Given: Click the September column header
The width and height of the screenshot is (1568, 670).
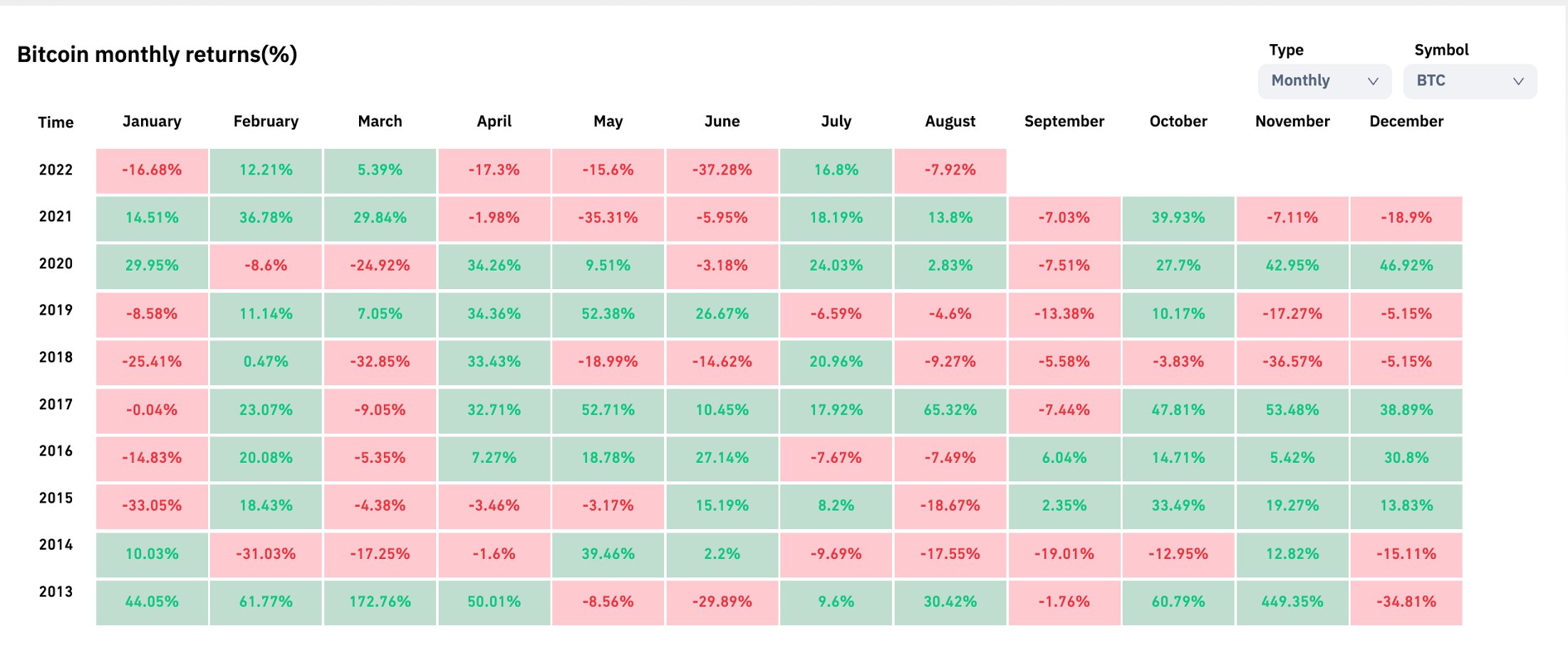Looking at the screenshot, I should pyautogui.click(x=1064, y=122).
